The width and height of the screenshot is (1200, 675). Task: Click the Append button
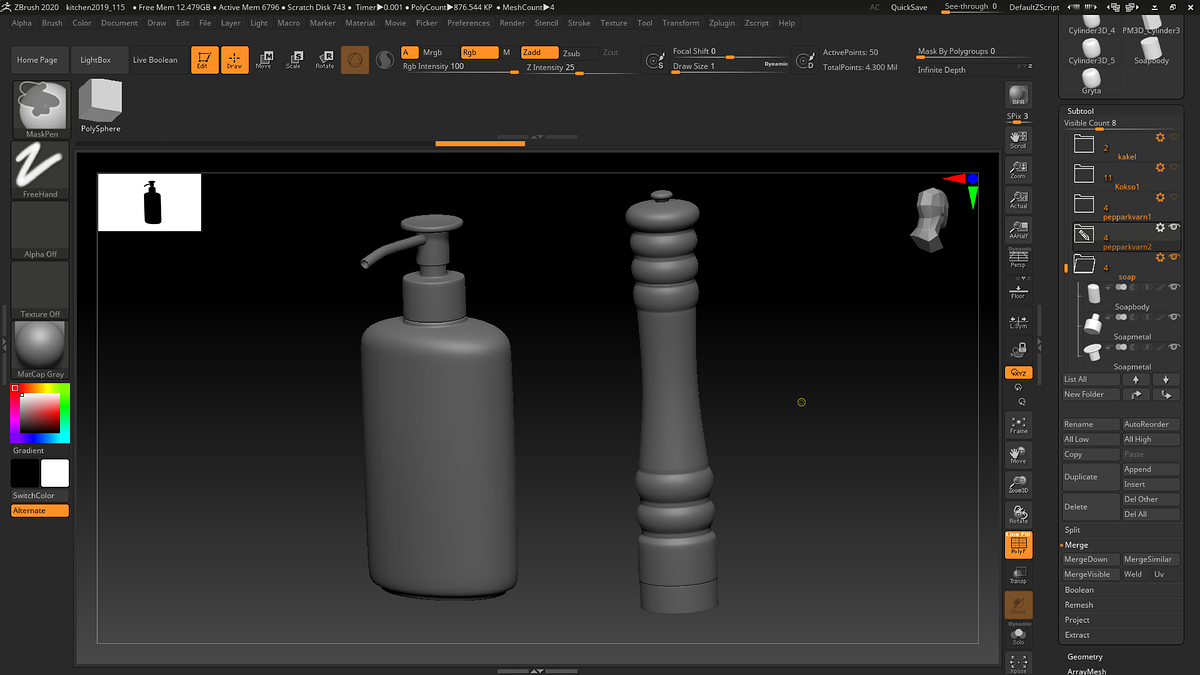pyautogui.click(x=1151, y=469)
